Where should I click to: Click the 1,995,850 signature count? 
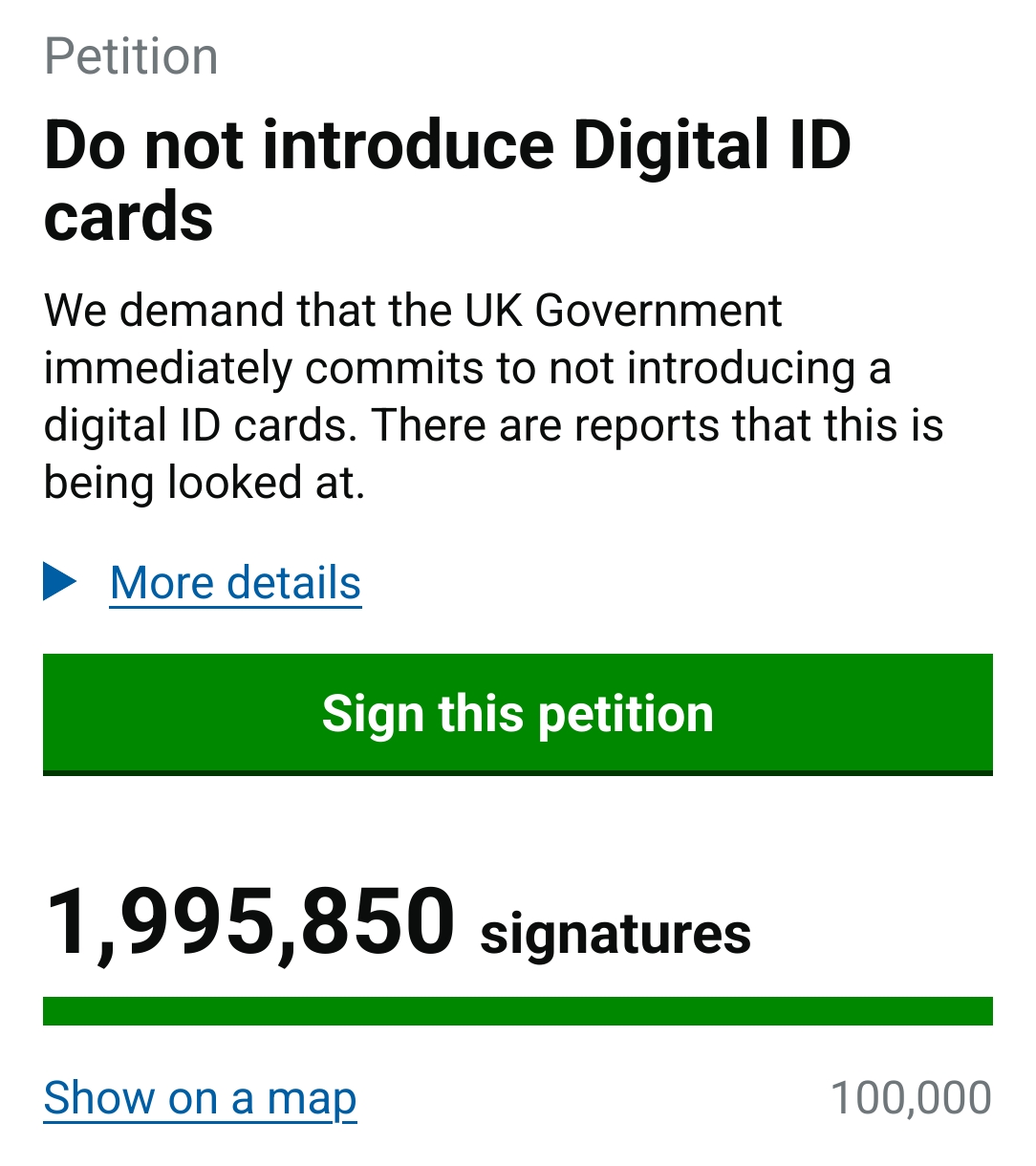point(250,922)
